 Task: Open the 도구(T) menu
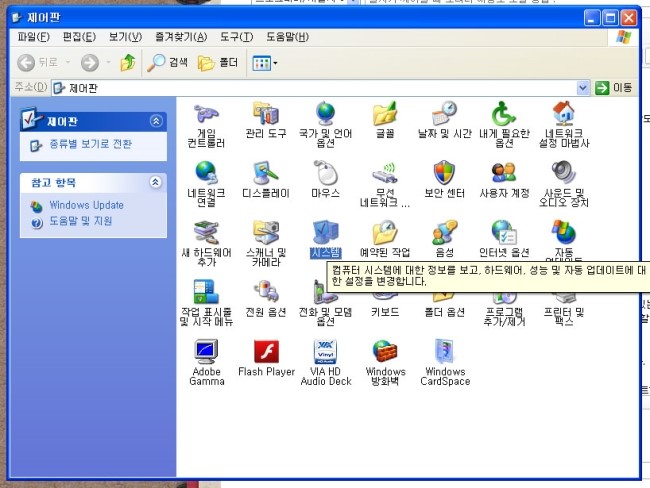[236, 37]
